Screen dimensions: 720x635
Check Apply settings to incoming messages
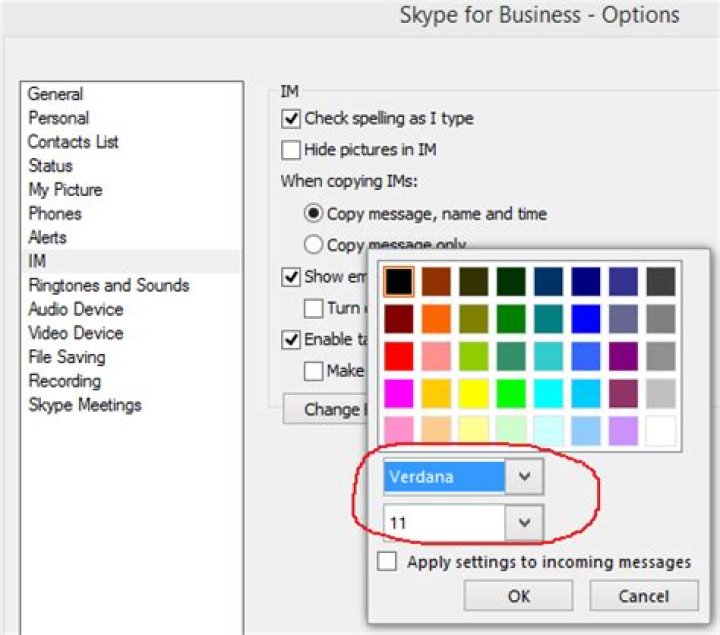tap(387, 561)
